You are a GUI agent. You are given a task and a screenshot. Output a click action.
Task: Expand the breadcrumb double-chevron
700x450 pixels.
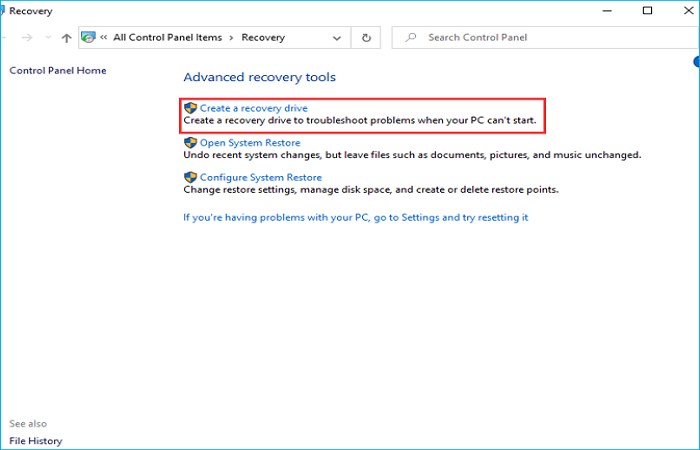[104, 38]
